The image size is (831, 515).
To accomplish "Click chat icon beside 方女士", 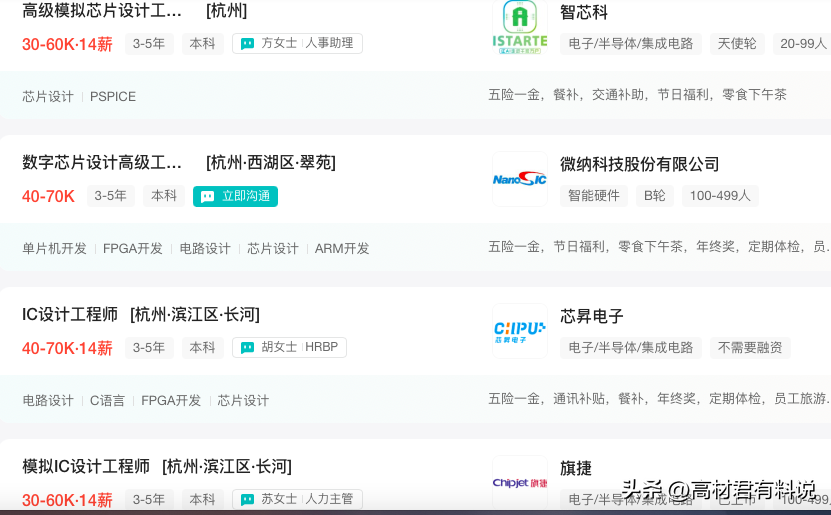I will [x=247, y=43].
